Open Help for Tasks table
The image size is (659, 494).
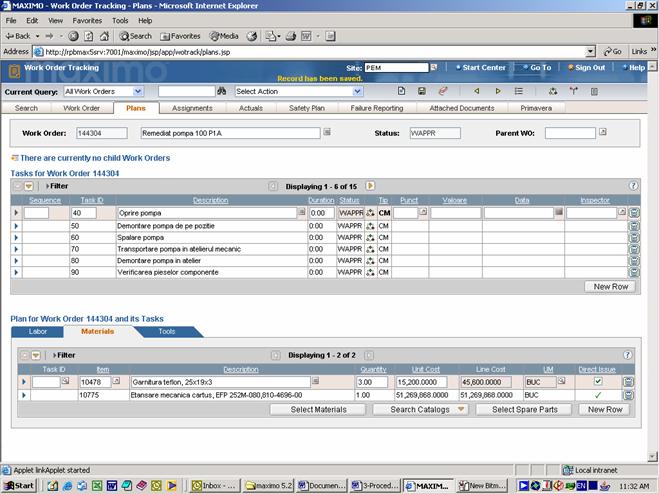(633, 186)
